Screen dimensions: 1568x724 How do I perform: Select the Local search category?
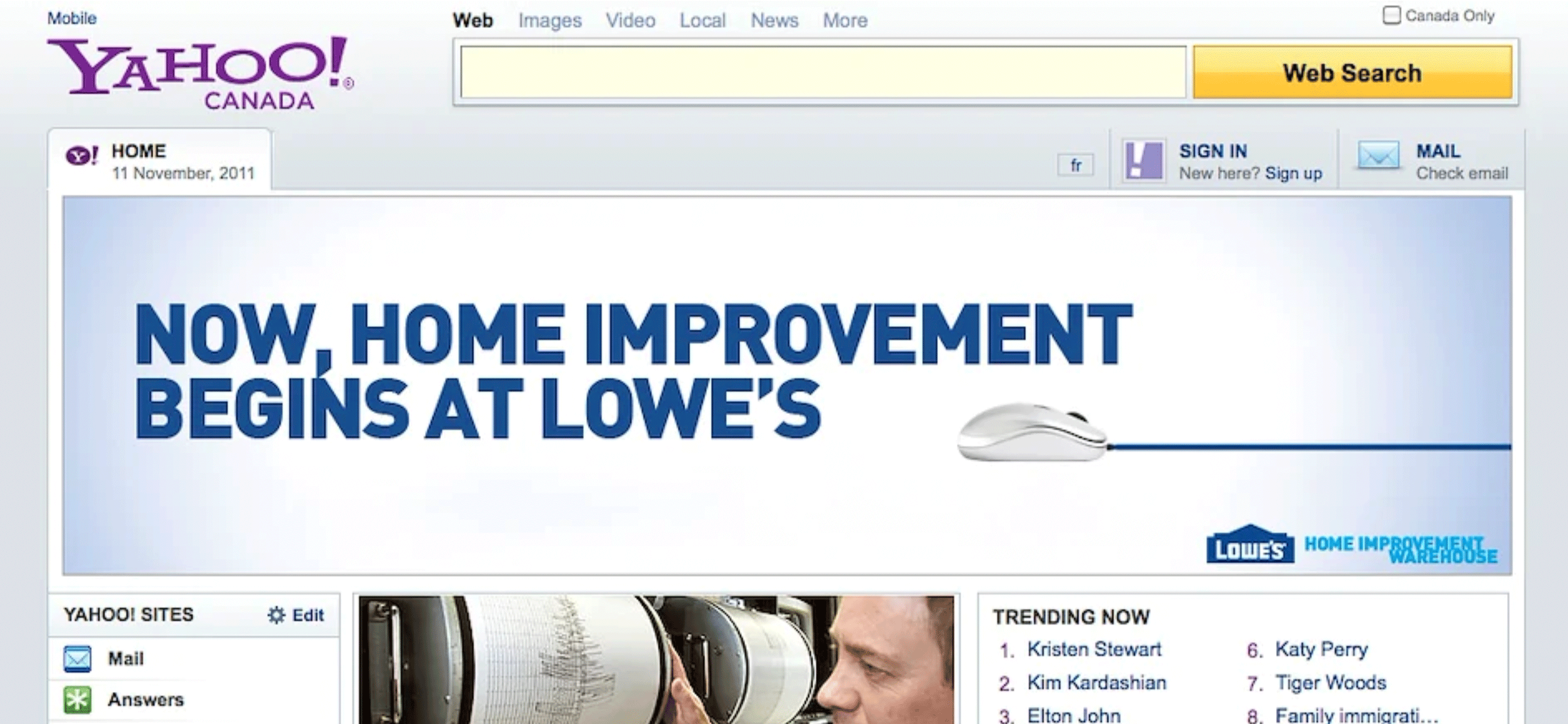(x=703, y=20)
